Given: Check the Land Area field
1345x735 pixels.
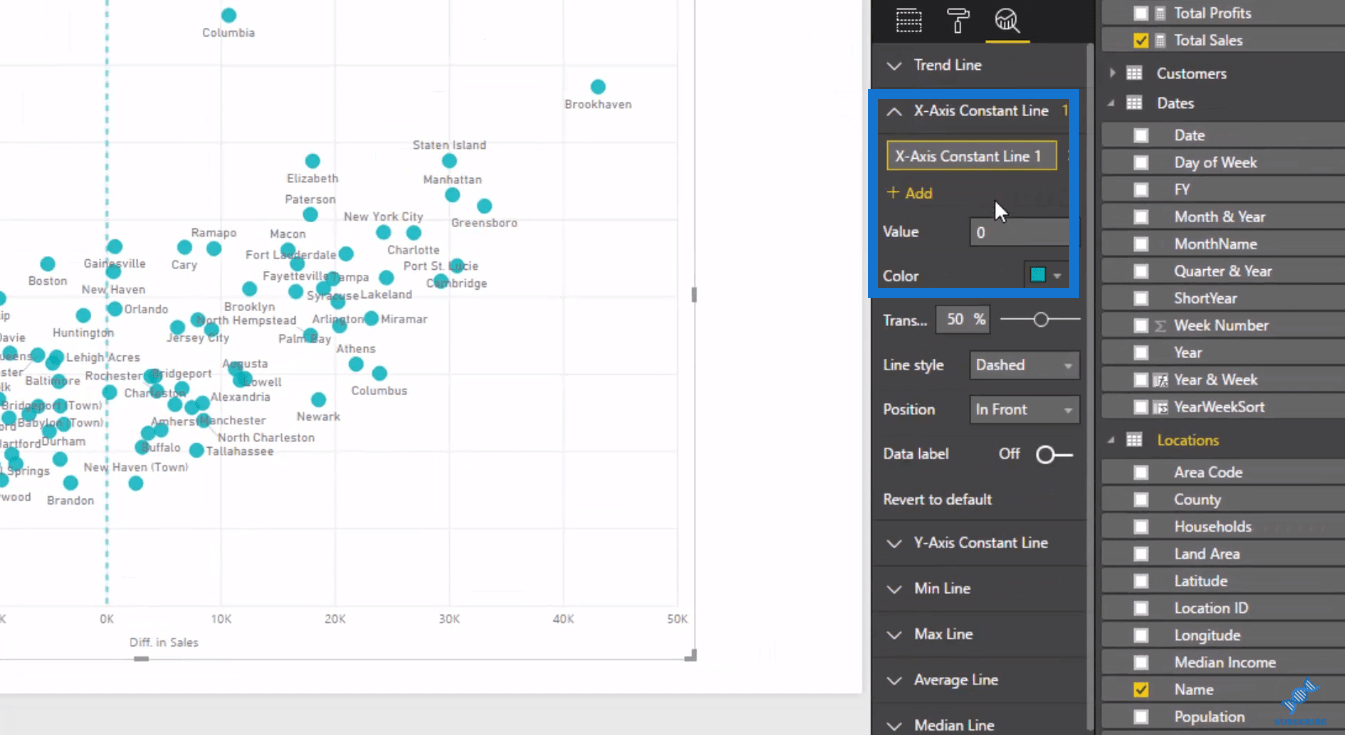Looking at the screenshot, I should (1141, 554).
